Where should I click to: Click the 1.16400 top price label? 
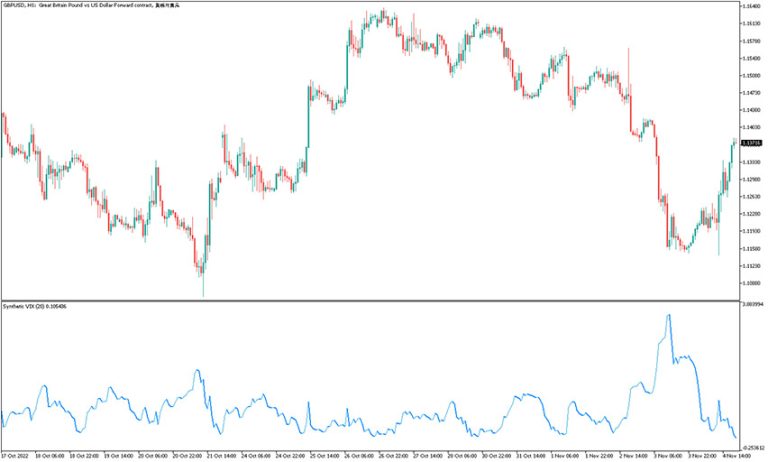[751, 6]
